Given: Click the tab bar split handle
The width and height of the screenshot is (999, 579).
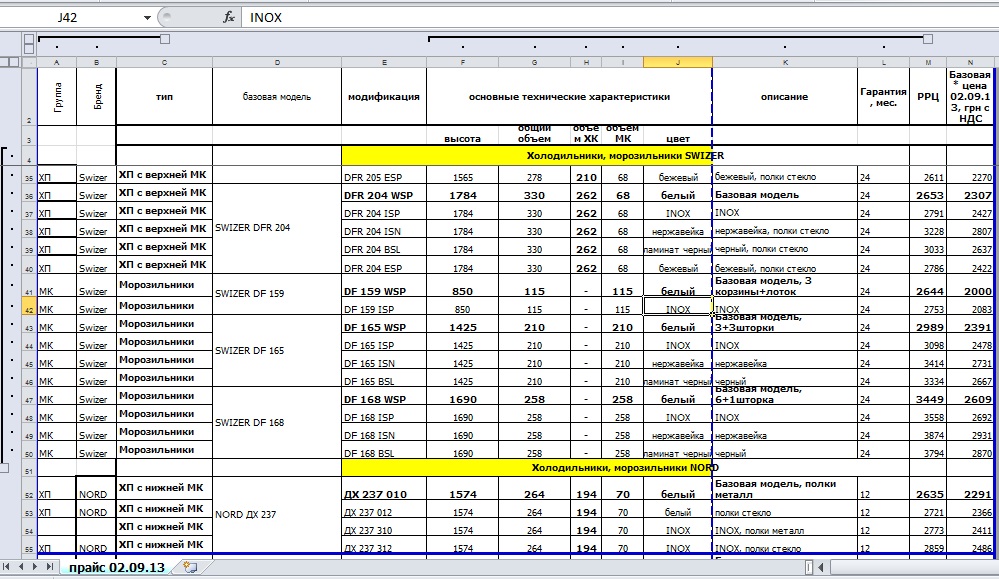Looking at the screenshot, I should coord(809,566).
